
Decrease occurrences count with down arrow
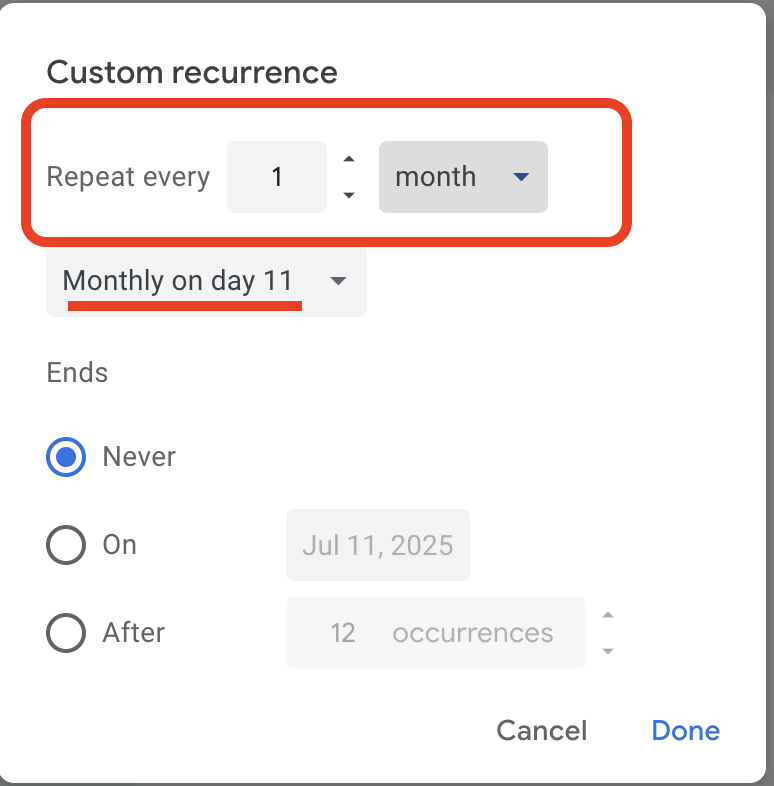coord(607,651)
